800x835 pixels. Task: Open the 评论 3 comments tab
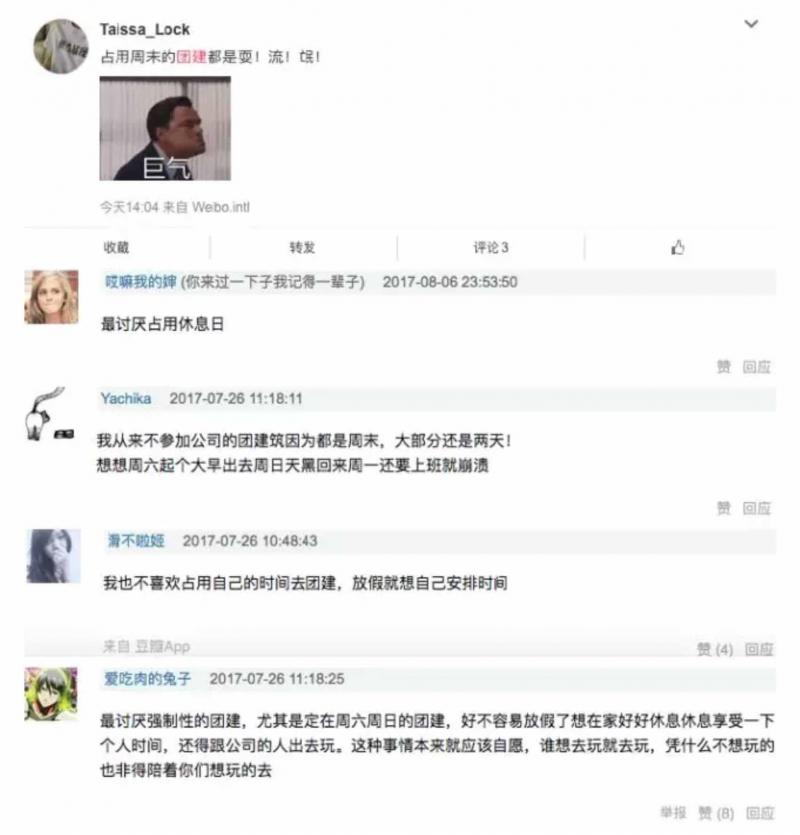[491, 247]
